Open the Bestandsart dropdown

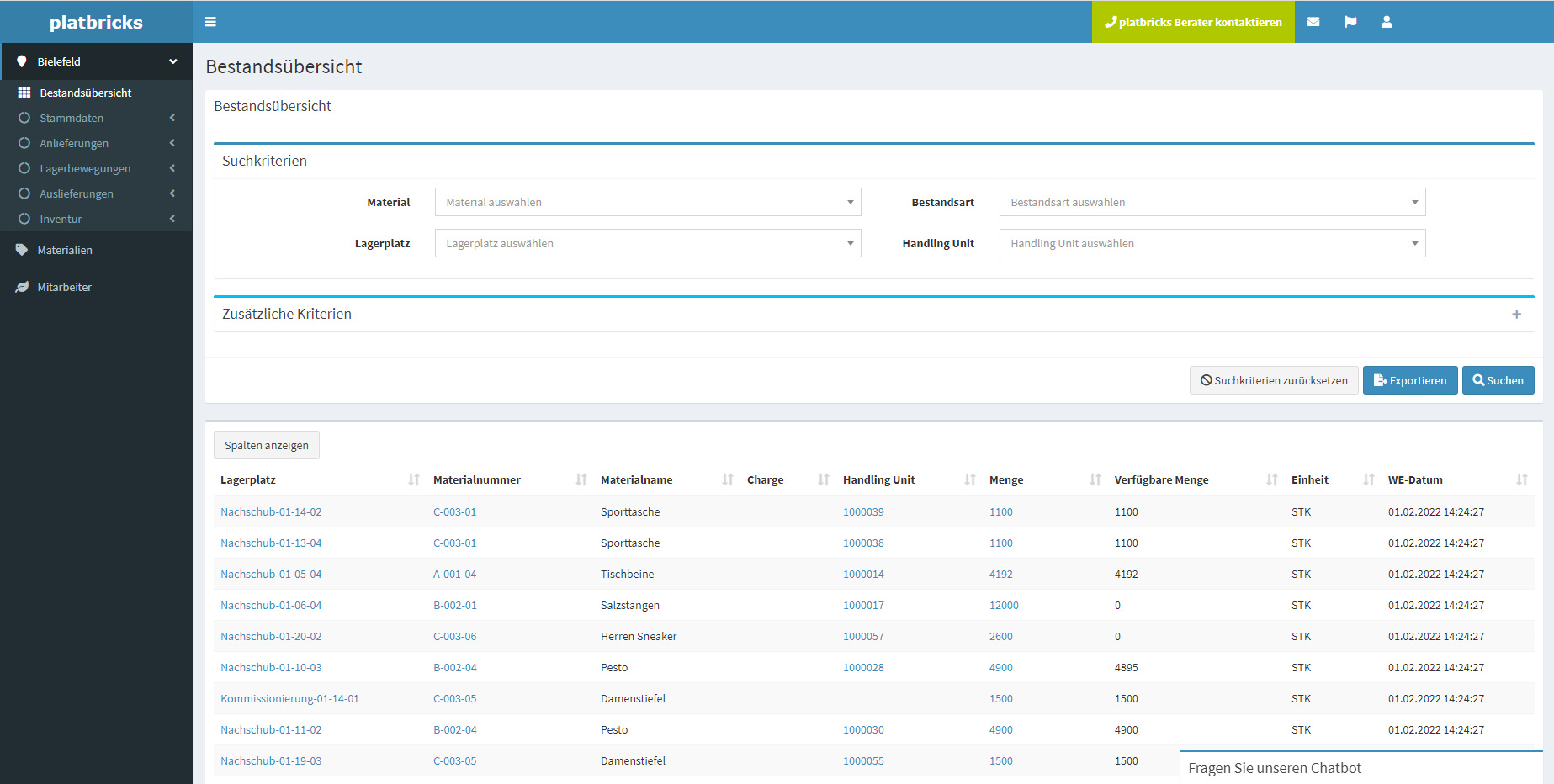click(1212, 202)
